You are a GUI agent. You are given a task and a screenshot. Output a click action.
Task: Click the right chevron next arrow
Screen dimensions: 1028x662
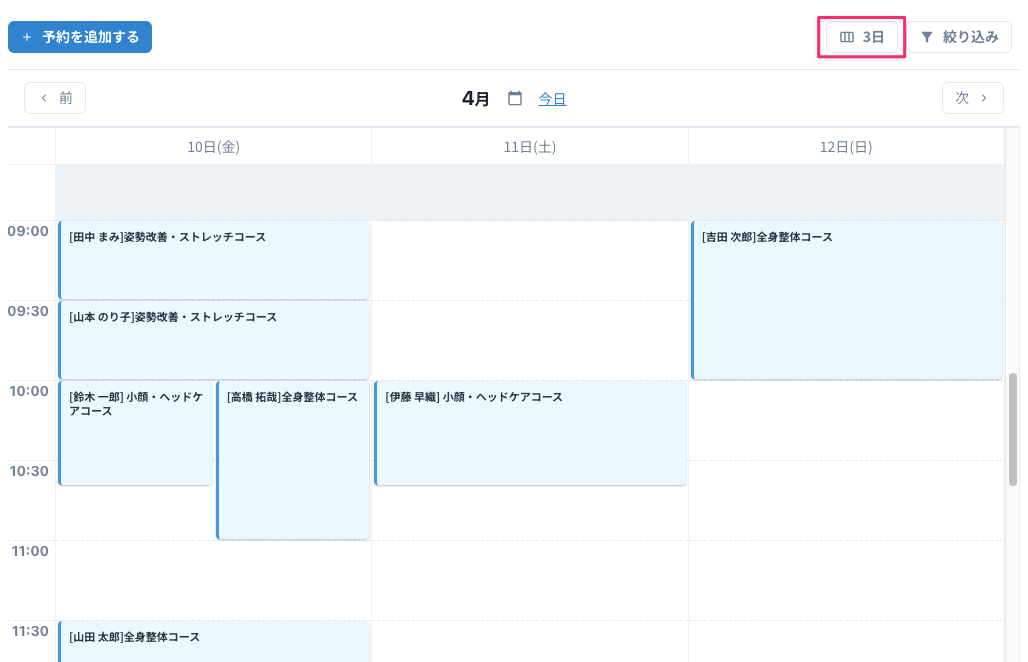(984, 98)
